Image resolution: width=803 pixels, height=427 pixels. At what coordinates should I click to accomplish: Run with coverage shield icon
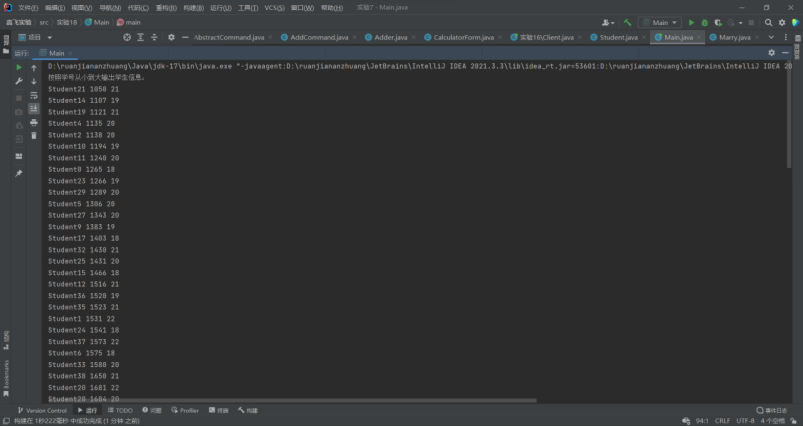click(x=718, y=23)
